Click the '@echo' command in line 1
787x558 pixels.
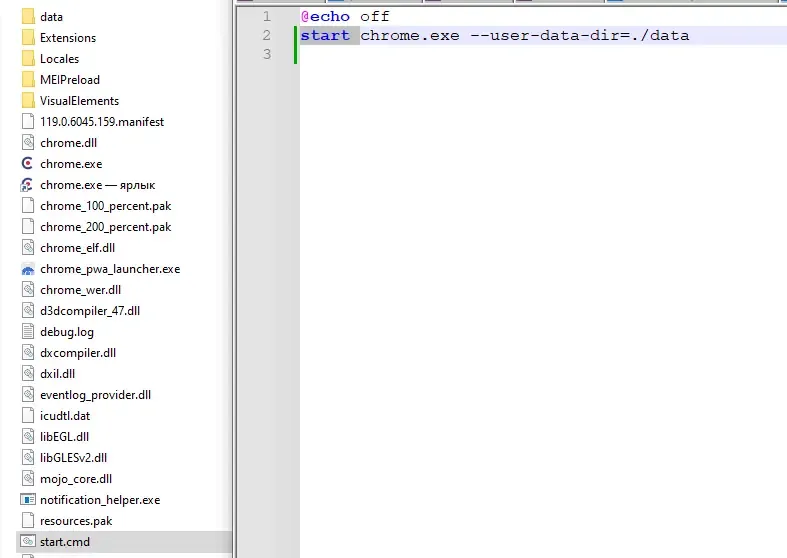point(325,17)
